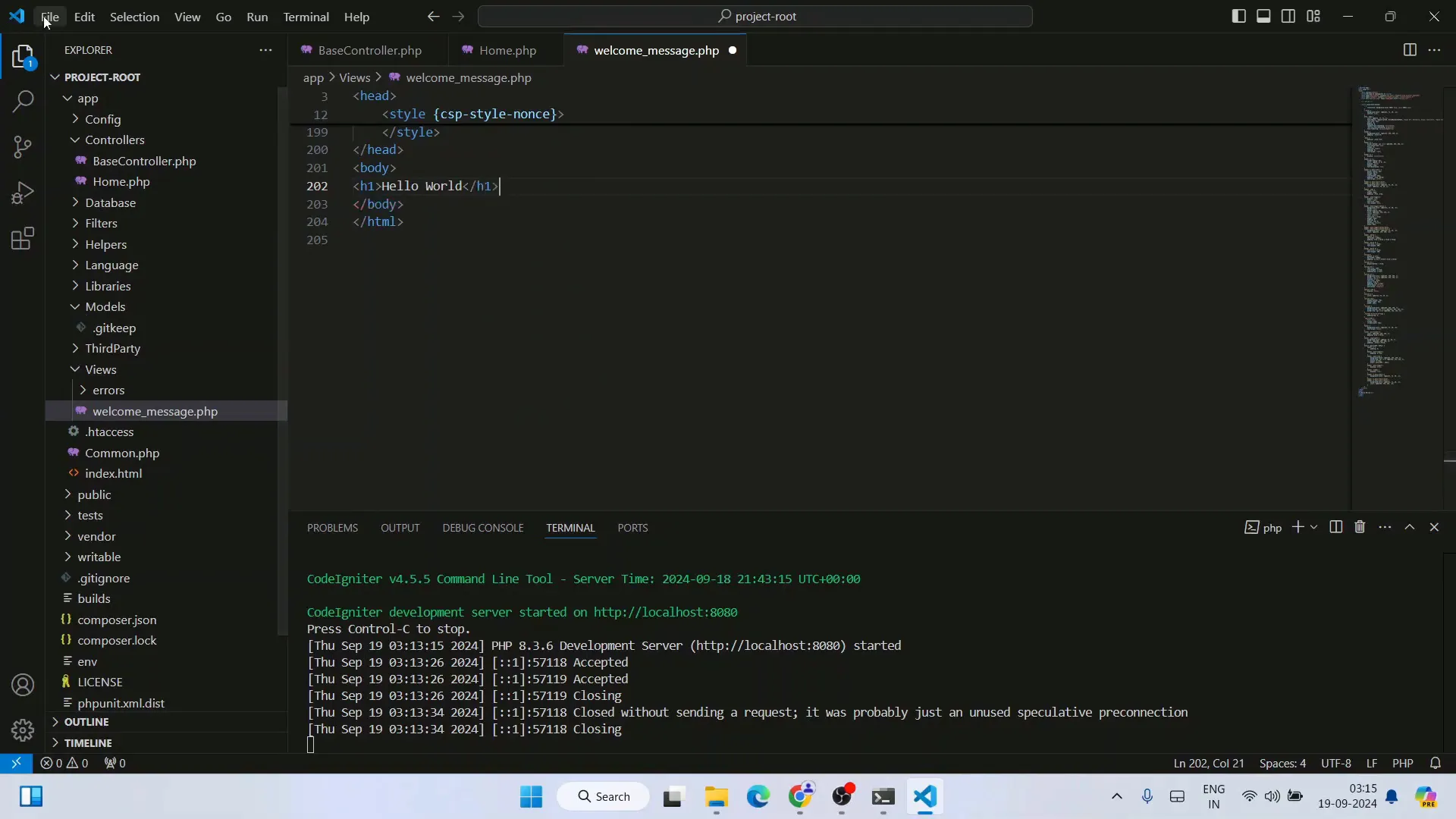Split the terminal pane
The height and width of the screenshot is (819, 1456).
point(1336,527)
